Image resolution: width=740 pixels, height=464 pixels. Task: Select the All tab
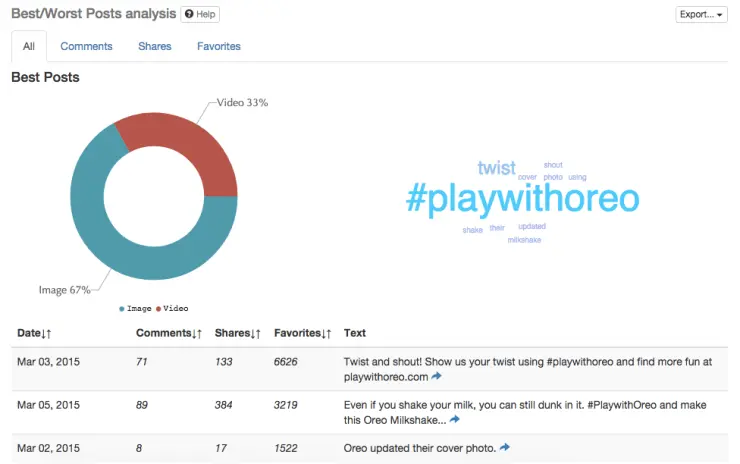click(x=30, y=46)
